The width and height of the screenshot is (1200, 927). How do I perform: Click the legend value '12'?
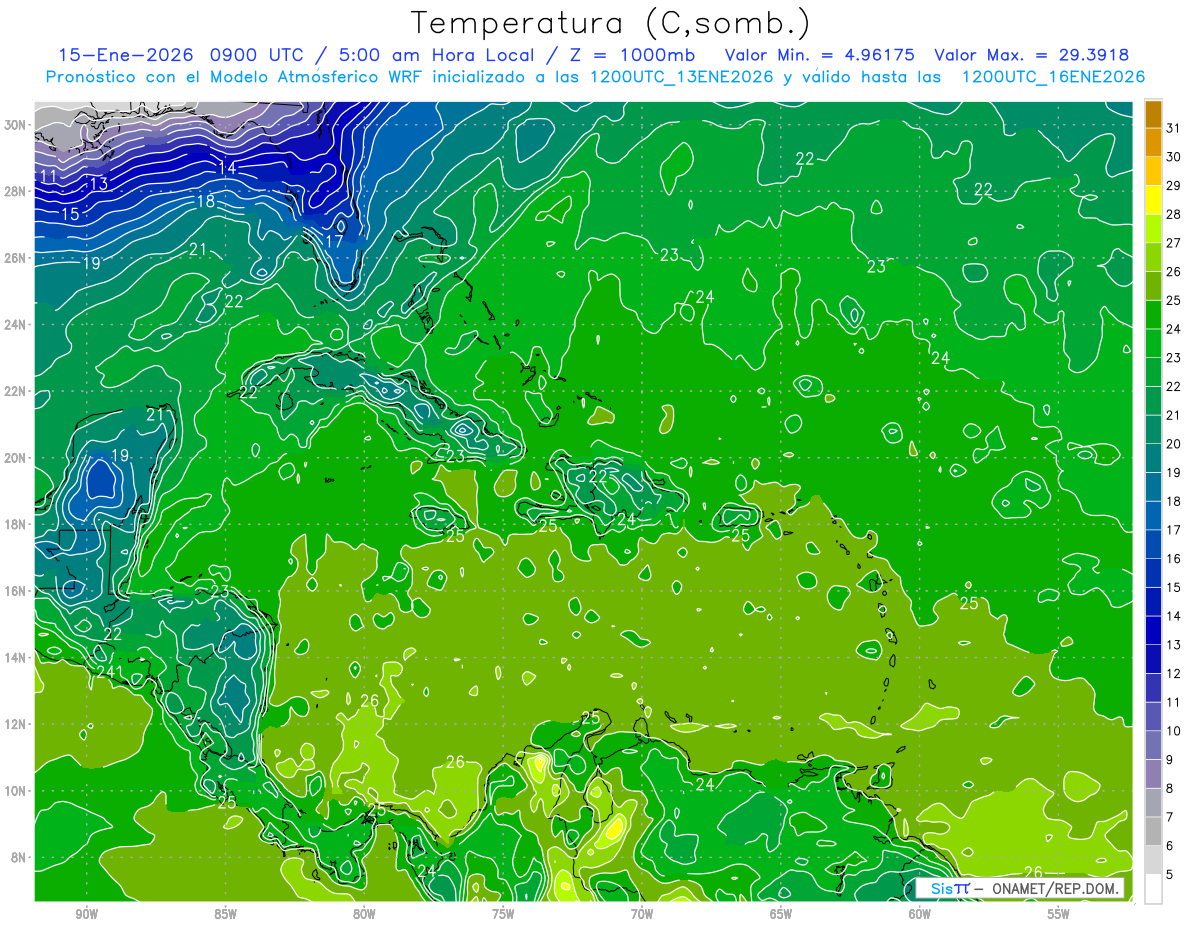click(1173, 673)
